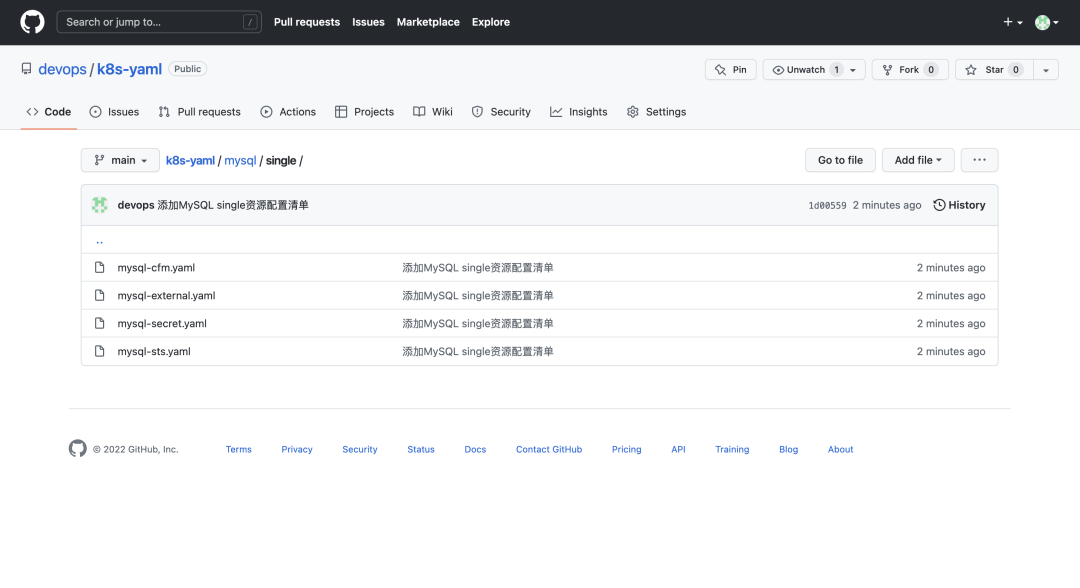Open the devops owner link
Image resolution: width=1080 pixels, height=588 pixels.
tap(62, 69)
